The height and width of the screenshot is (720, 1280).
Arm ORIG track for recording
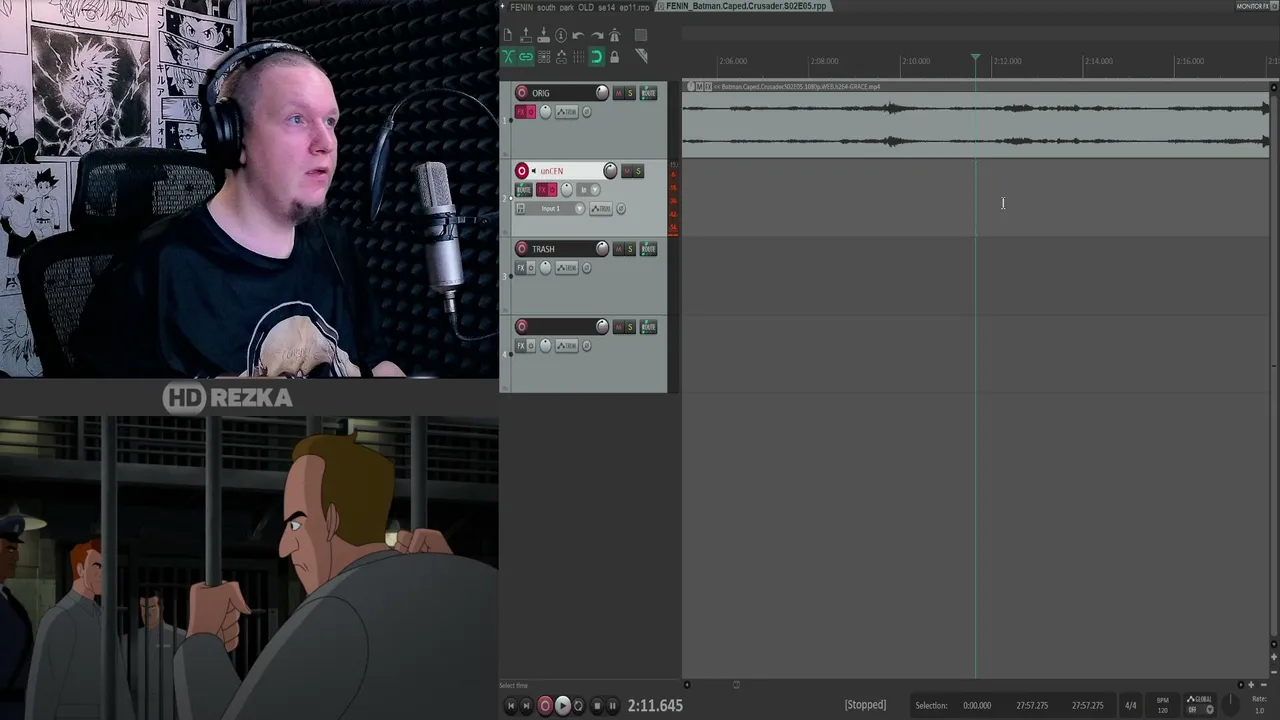pyautogui.click(x=522, y=93)
